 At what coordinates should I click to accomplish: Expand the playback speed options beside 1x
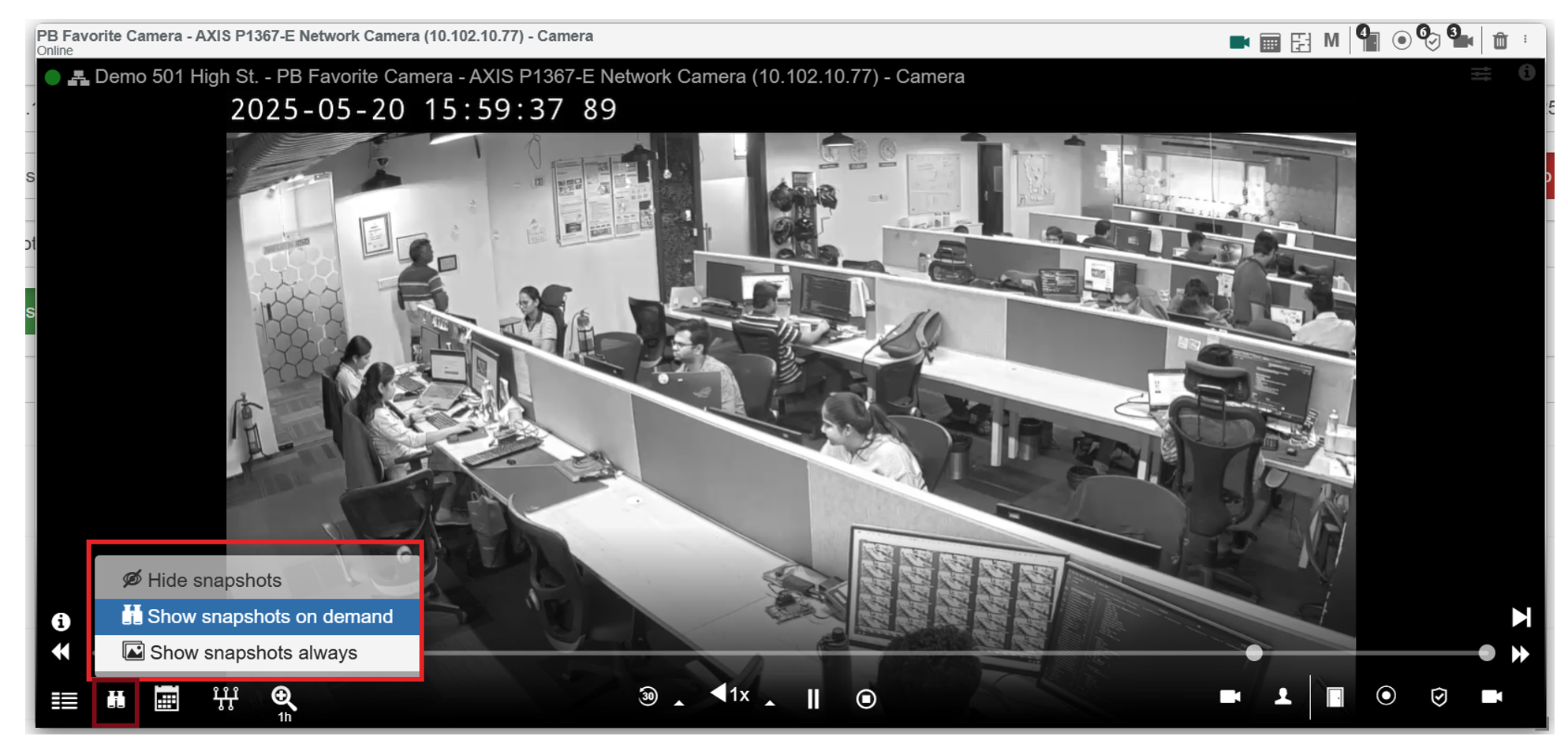(x=769, y=701)
